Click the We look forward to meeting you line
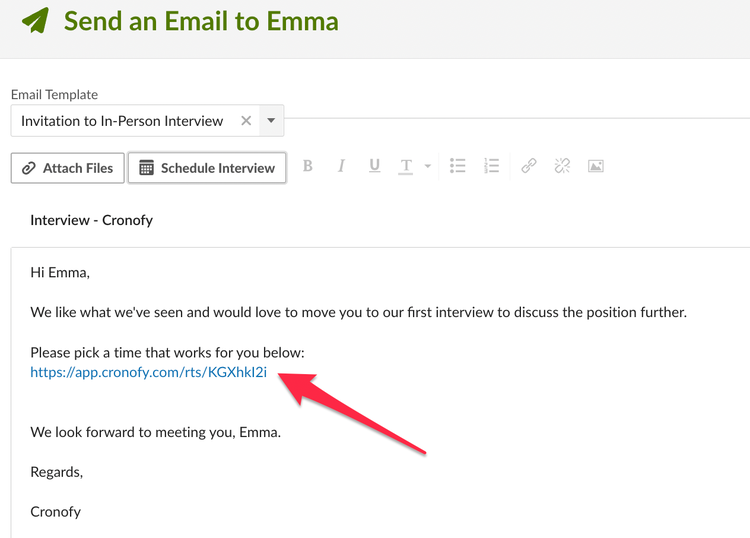The height and width of the screenshot is (538, 750). coord(155,432)
